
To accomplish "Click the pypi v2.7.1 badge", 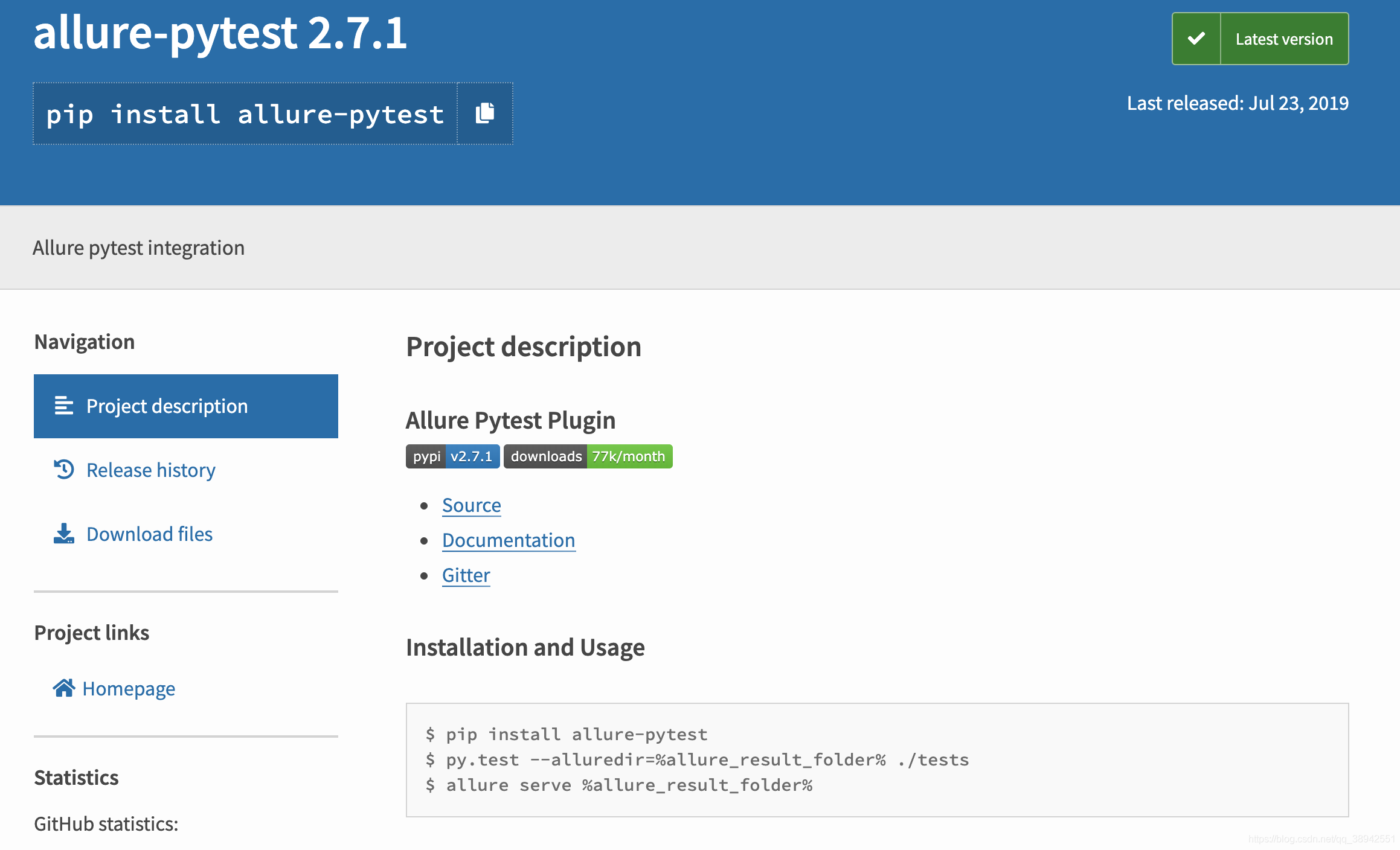I will point(452,456).
